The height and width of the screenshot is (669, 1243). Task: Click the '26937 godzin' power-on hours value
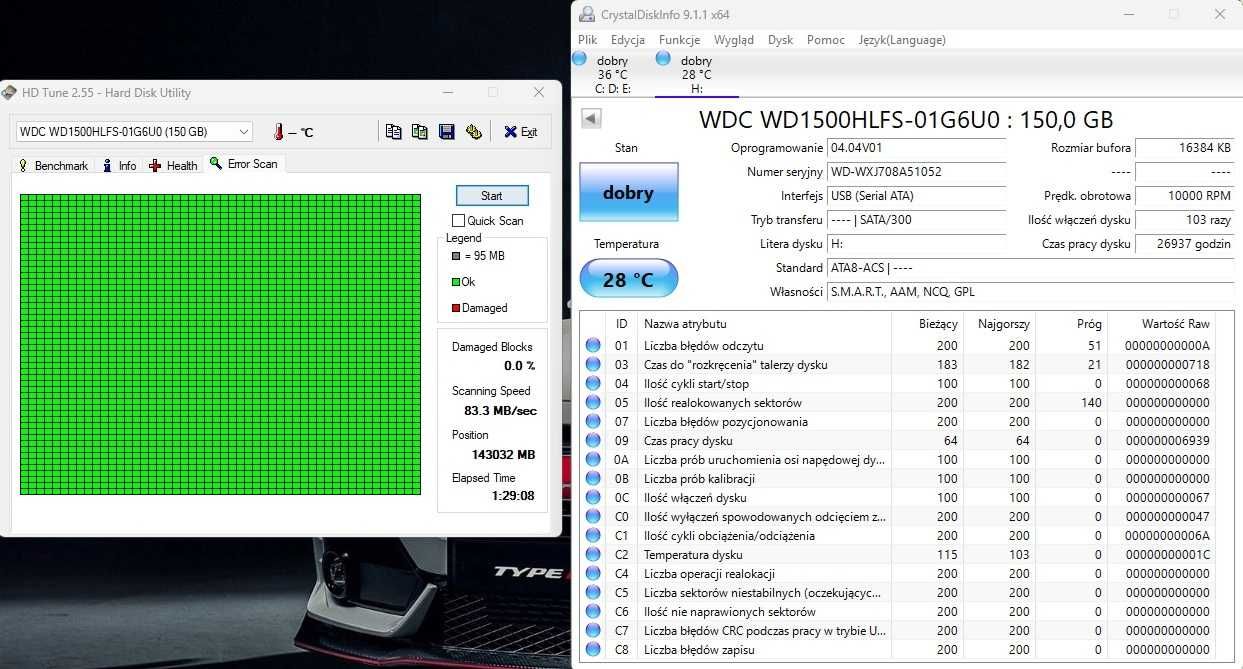pyautogui.click(x=1185, y=244)
